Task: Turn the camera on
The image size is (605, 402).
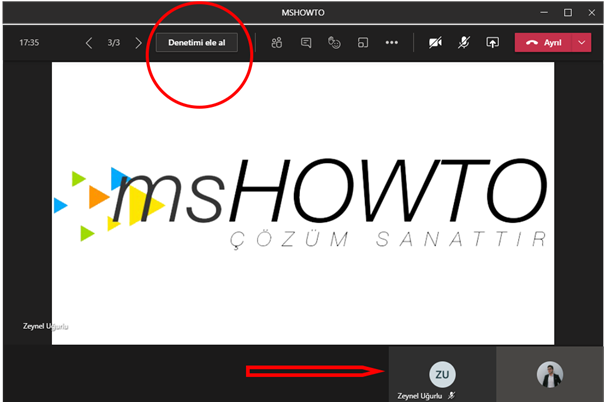Action: point(435,42)
